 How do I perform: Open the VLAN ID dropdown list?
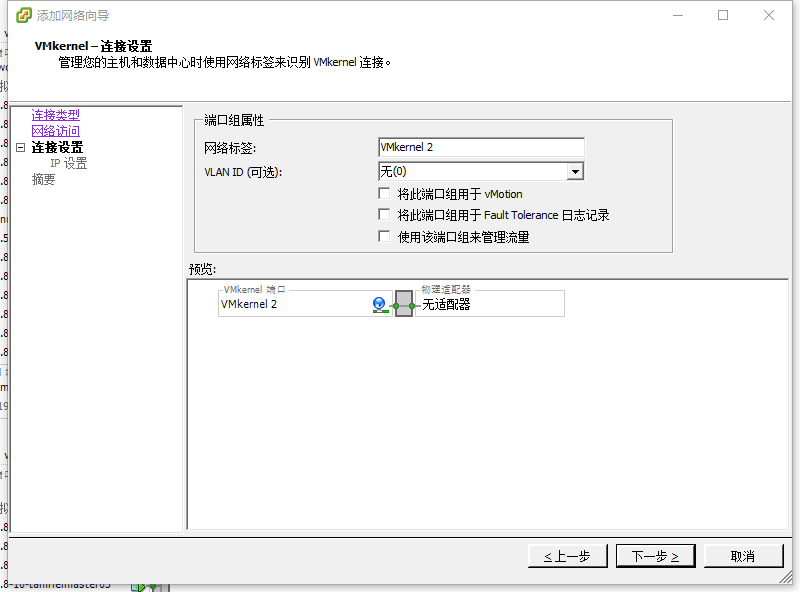point(575,171)
